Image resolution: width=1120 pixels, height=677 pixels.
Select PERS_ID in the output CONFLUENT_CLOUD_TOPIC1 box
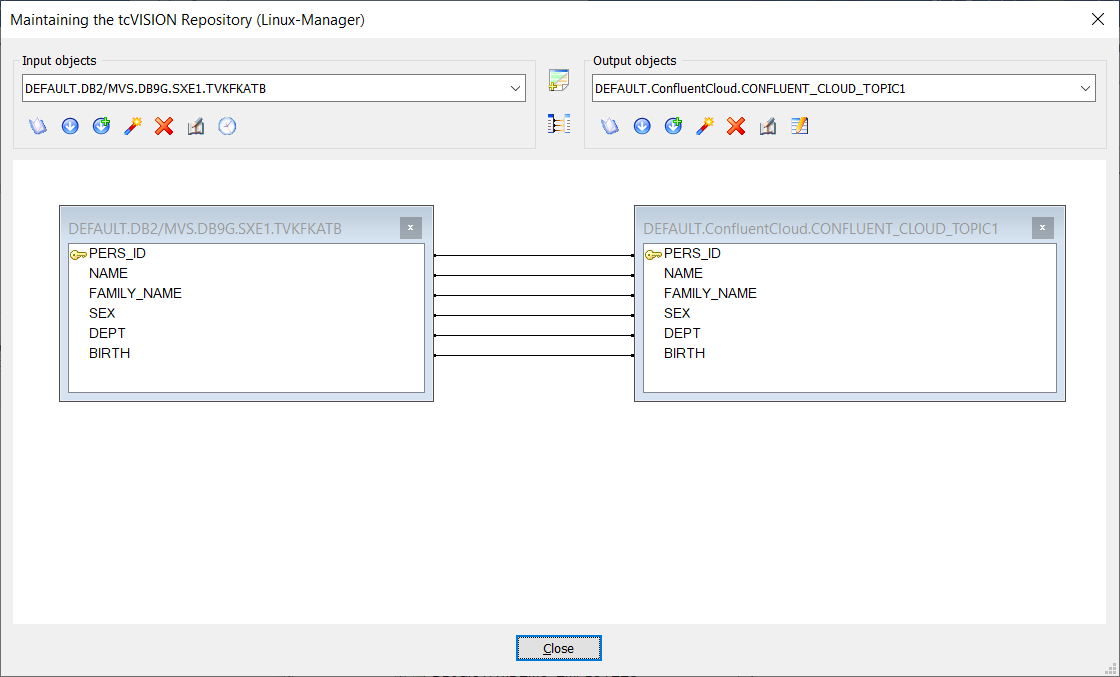point(692,254)
